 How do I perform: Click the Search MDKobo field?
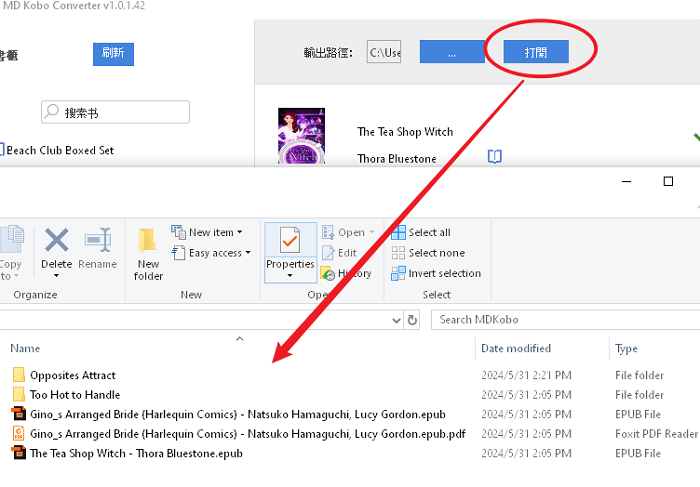pos(565,320)
